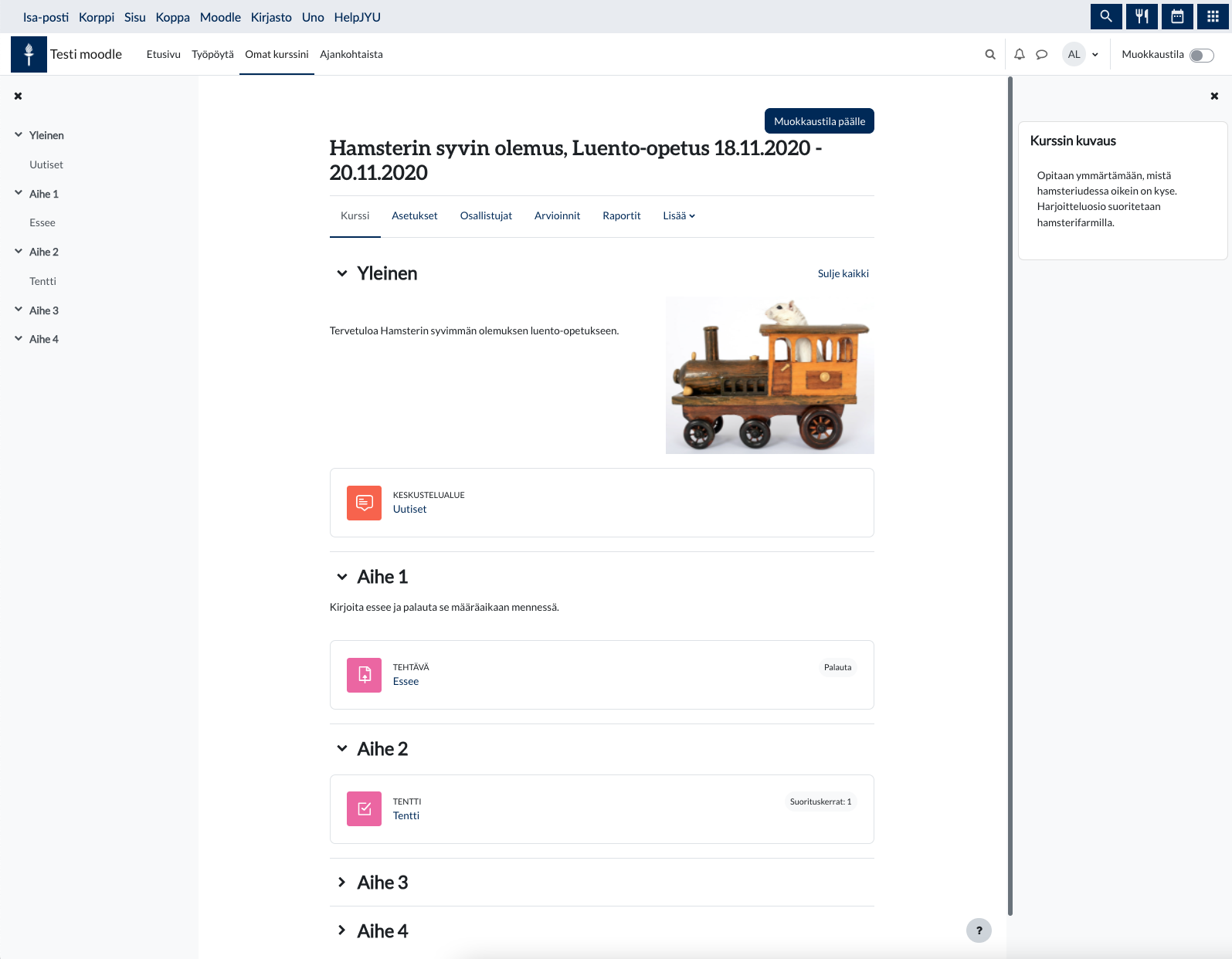Image resolution: width=1232 pixels, height=959 pixels.
Task: Open the Kirjasto link
Action: point(271,17)
